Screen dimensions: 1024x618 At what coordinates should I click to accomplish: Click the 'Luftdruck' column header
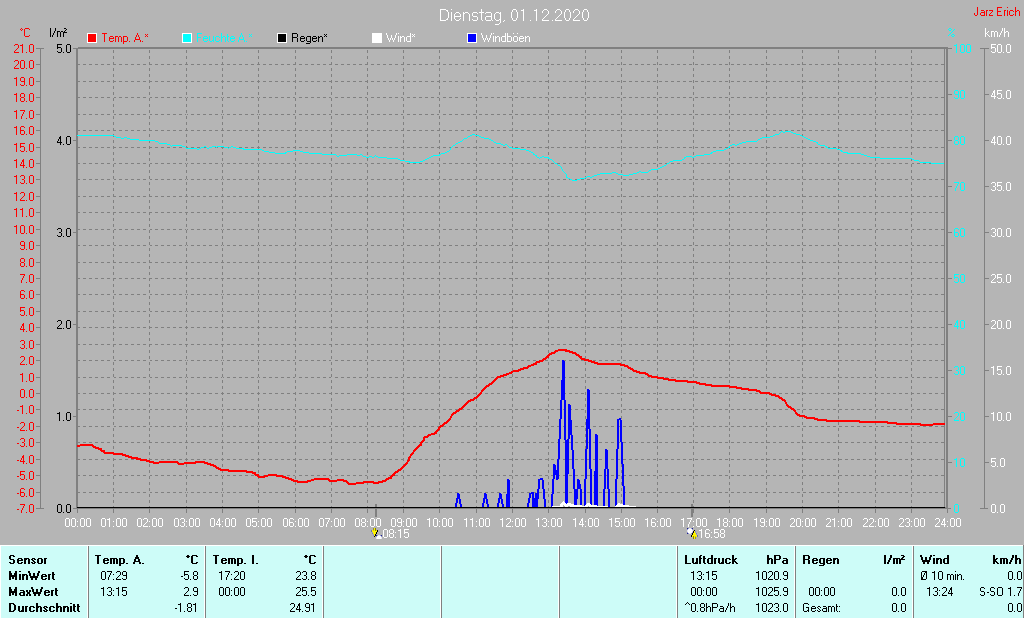711,560
